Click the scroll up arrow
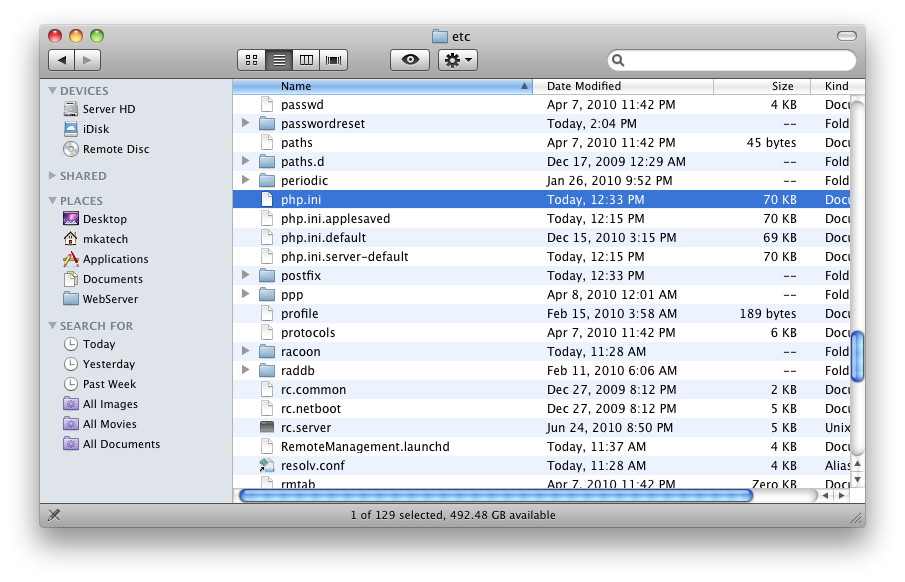905x582 pixels. (x=858, y=464)
